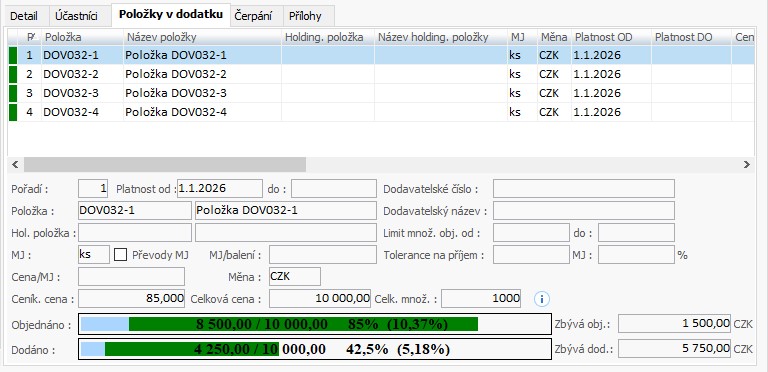This screenshot has height=372, width=768.
Task: Click the Ceník. cena field
Action: point(131,299)
